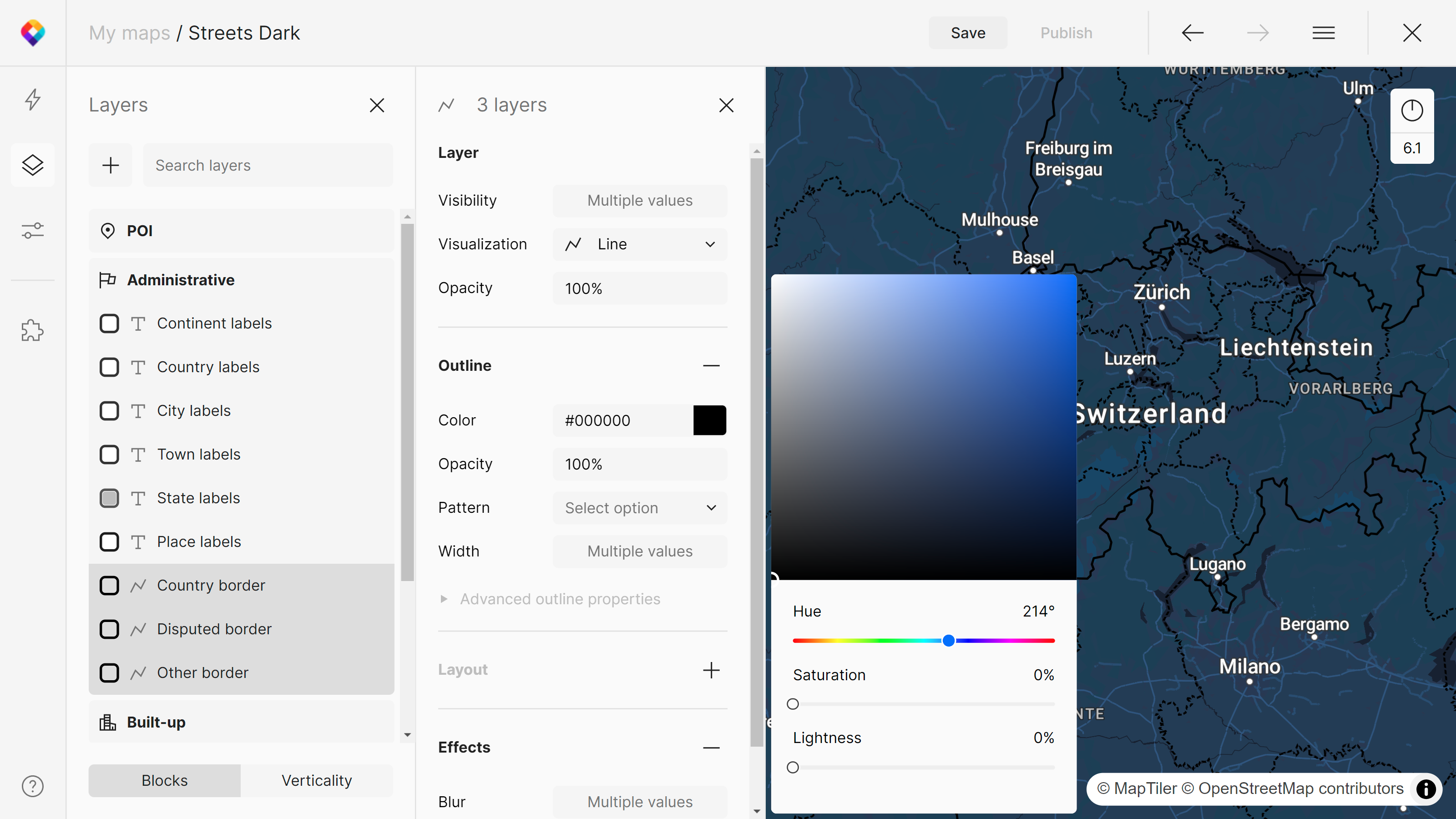Click the Built-up layer group icon

[107, 722]
